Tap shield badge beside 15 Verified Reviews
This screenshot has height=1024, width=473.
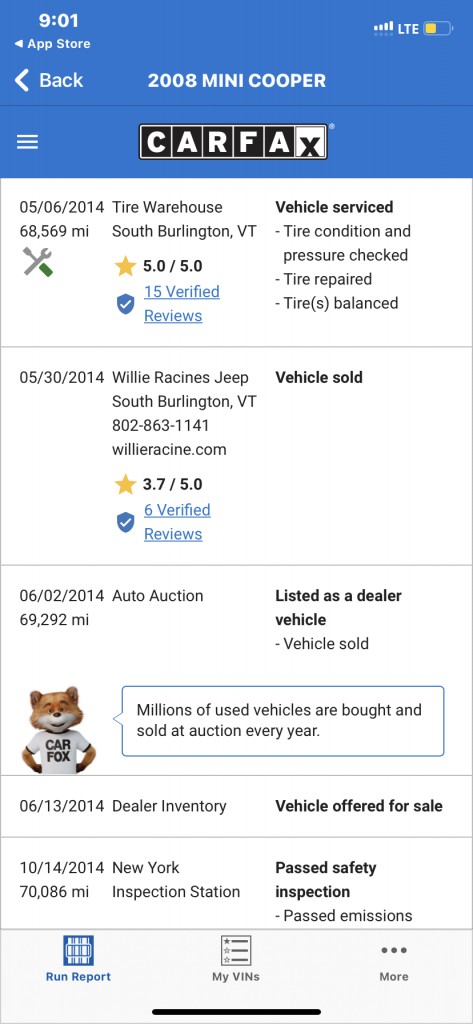125,304
